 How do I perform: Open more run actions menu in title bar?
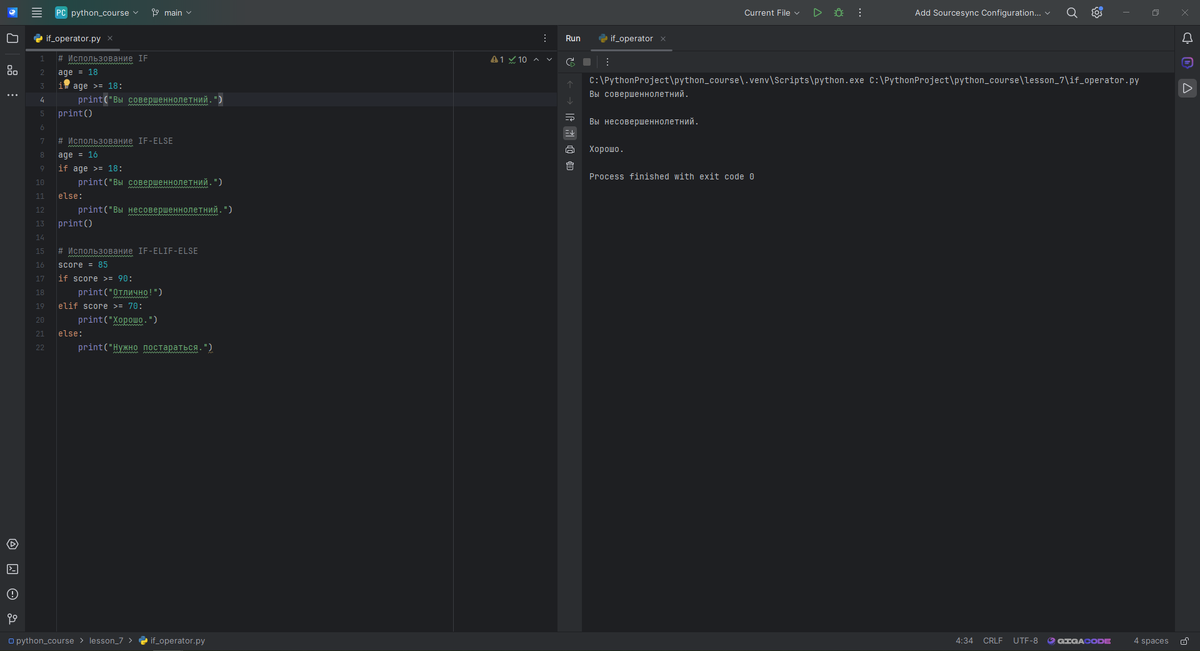[860, 13]
